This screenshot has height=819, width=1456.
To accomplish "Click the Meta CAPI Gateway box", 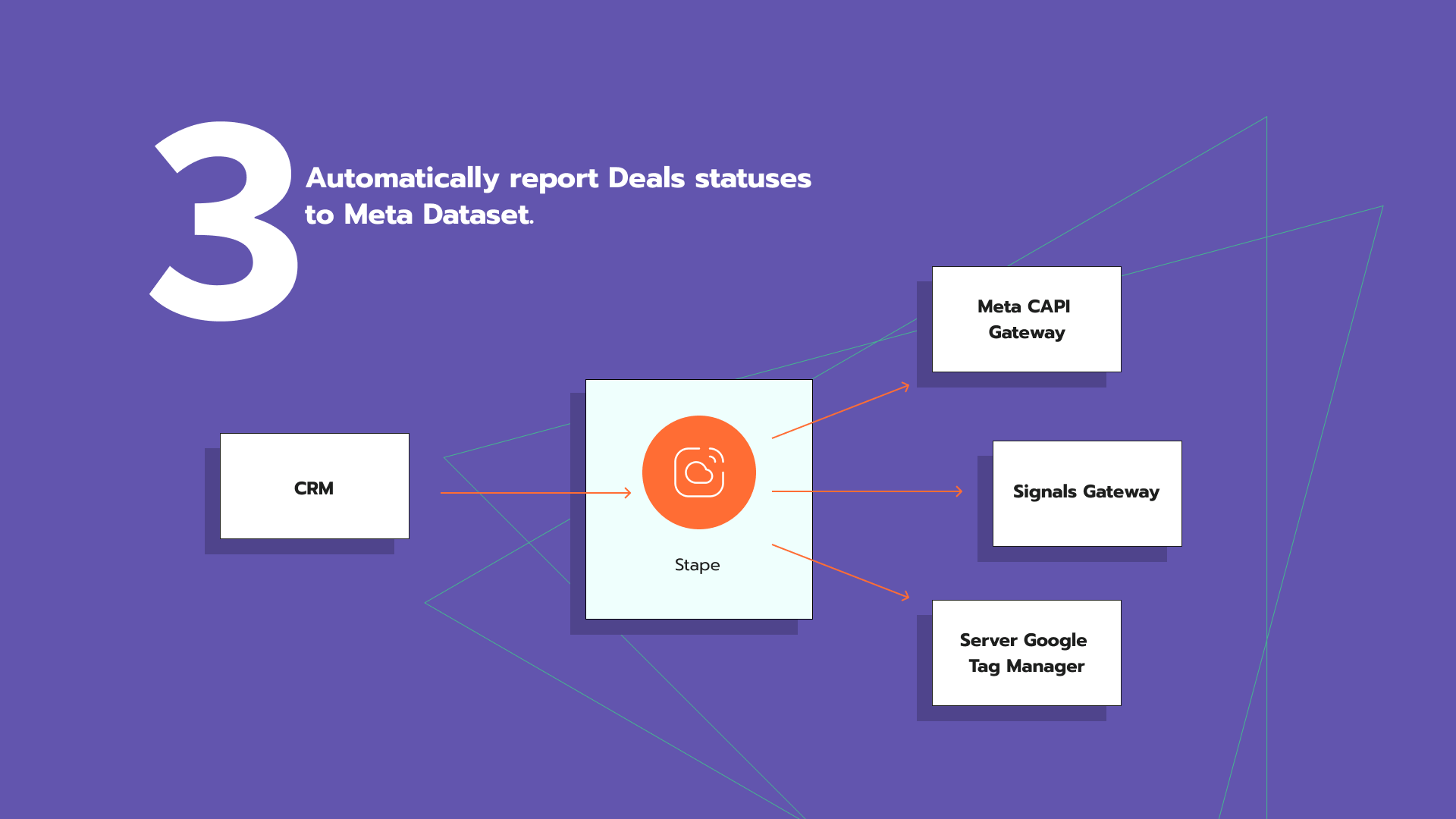I will (1027, 319).
